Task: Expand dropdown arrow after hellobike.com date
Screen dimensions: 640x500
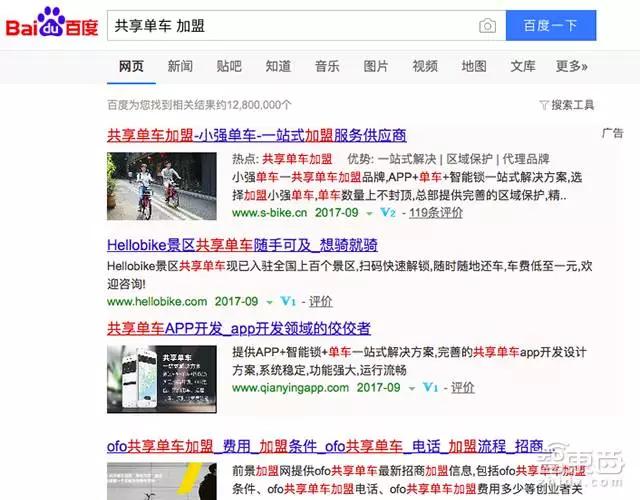Action: (269, 302)
